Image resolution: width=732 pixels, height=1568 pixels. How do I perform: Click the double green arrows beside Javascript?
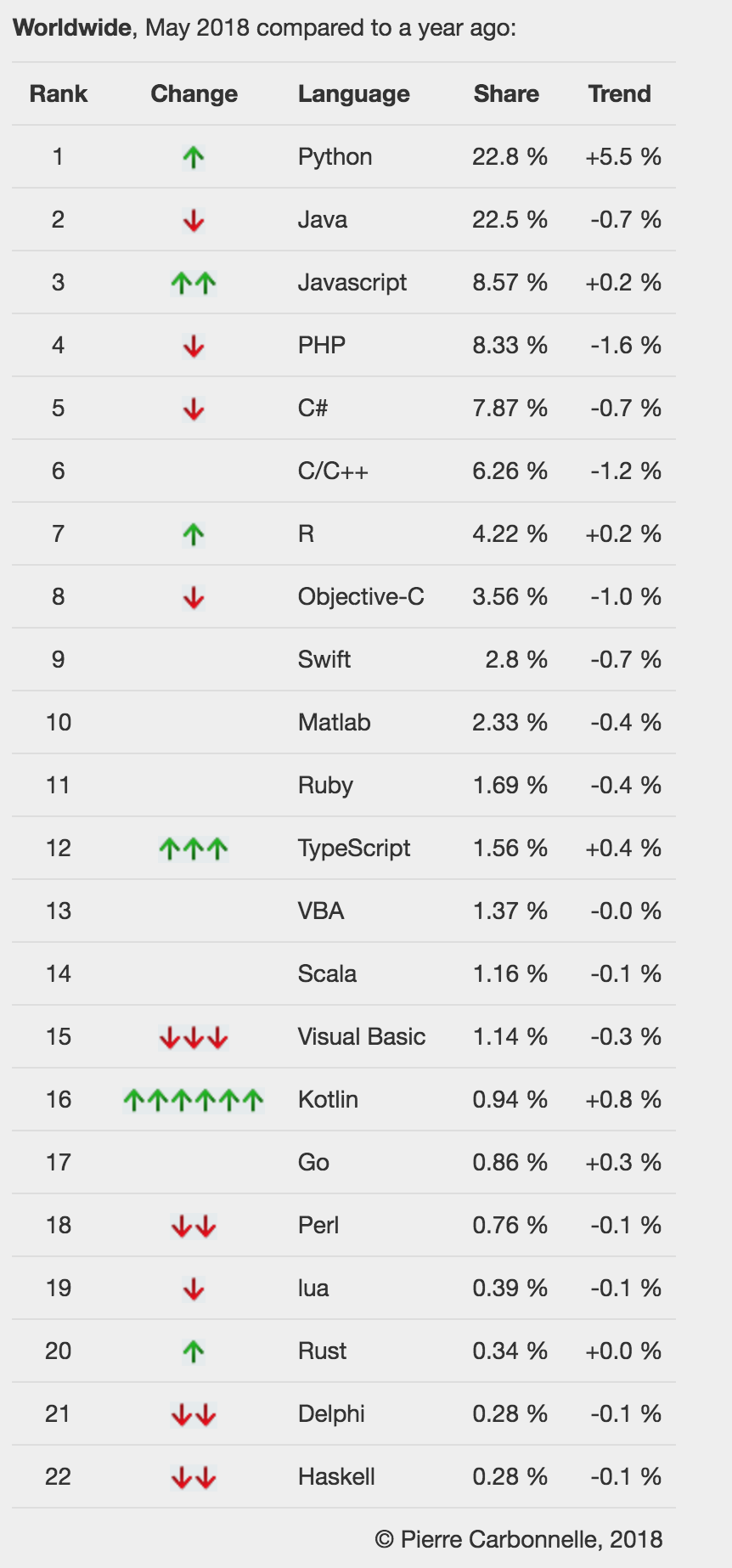click(x=194, y=283)
